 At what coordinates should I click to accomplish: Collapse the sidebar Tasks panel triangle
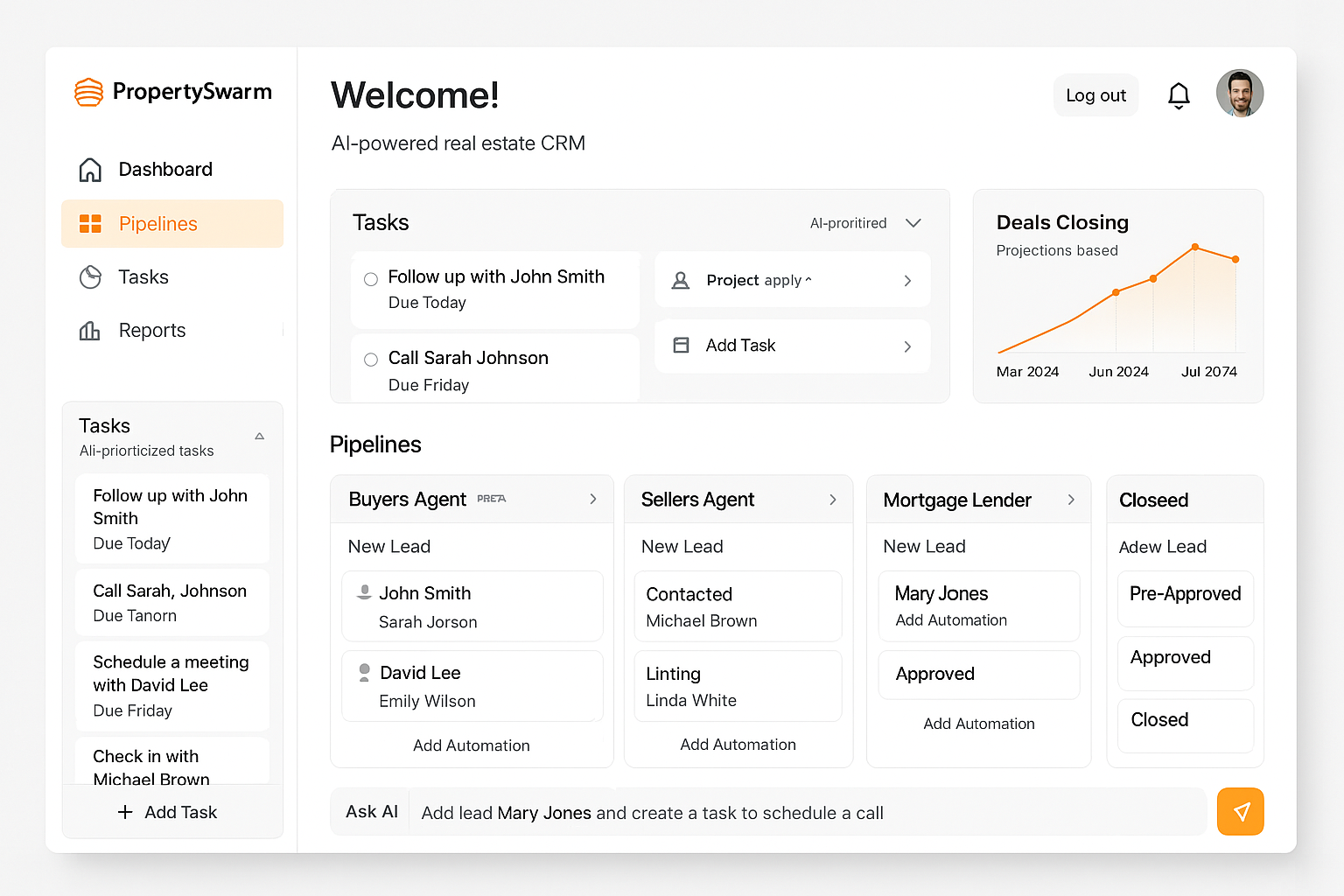[x=260, y=436]
